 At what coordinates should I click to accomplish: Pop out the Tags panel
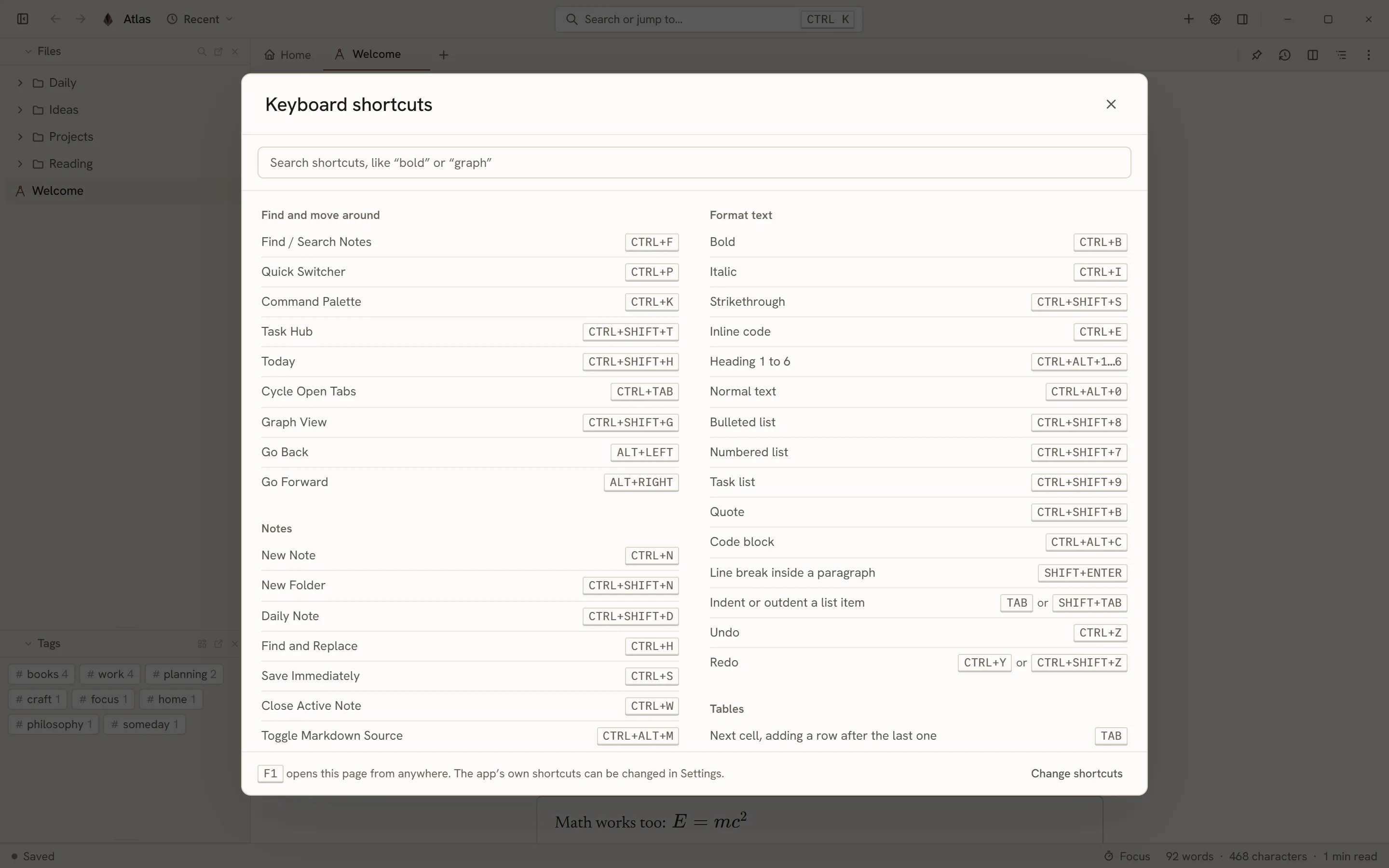pyautogui.click(x=218, y=644)
